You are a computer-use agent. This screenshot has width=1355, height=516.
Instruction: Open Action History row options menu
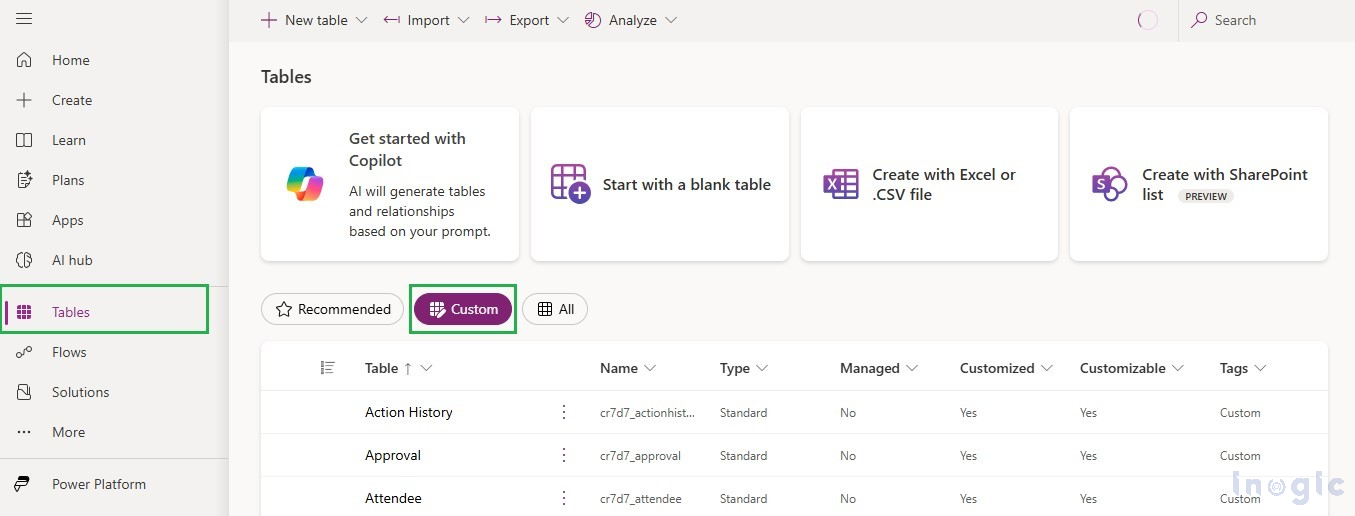tap(564, 412)
